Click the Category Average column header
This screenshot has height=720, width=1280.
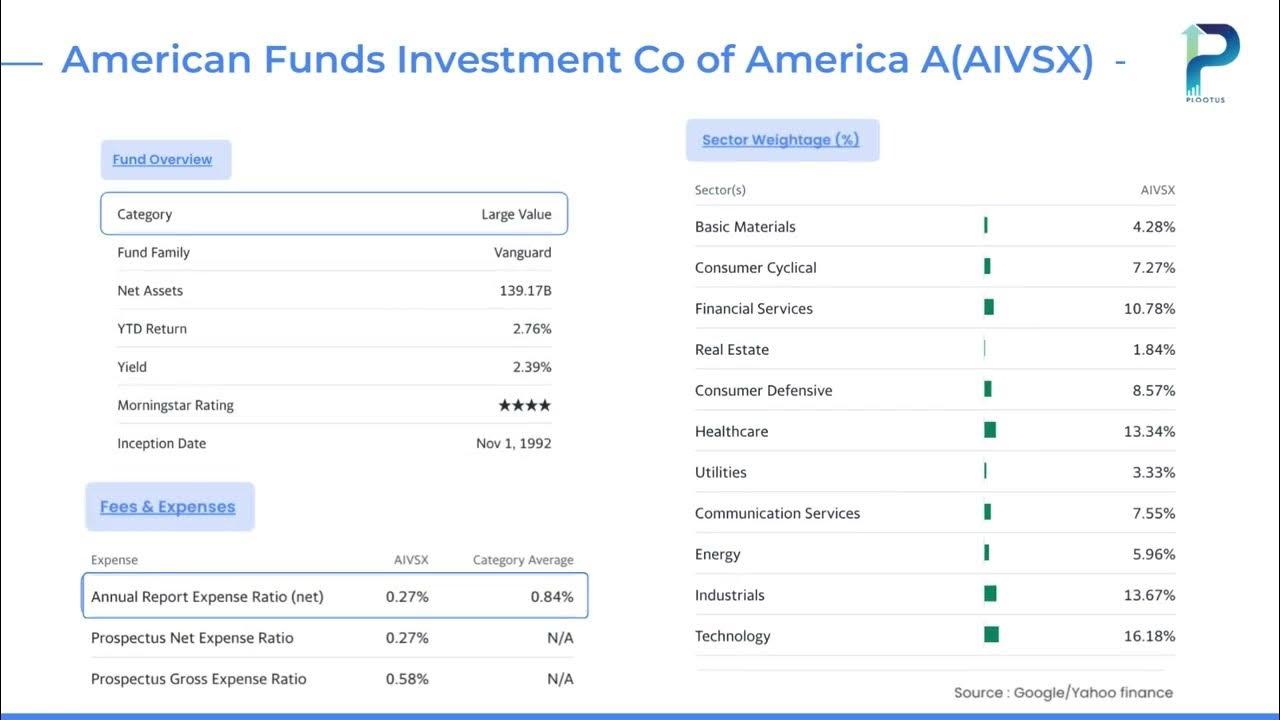click(x=523, y=560)
